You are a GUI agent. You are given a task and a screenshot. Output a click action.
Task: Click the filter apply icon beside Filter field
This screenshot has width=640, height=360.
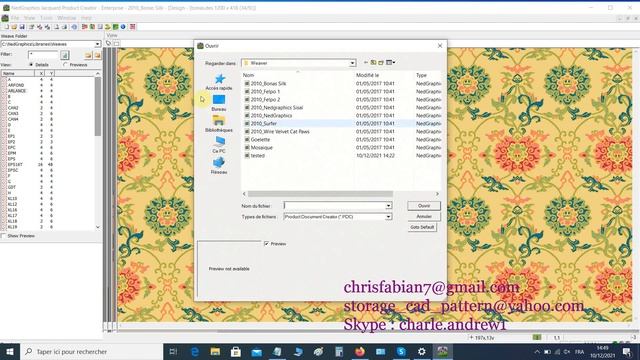pos(64,55)
